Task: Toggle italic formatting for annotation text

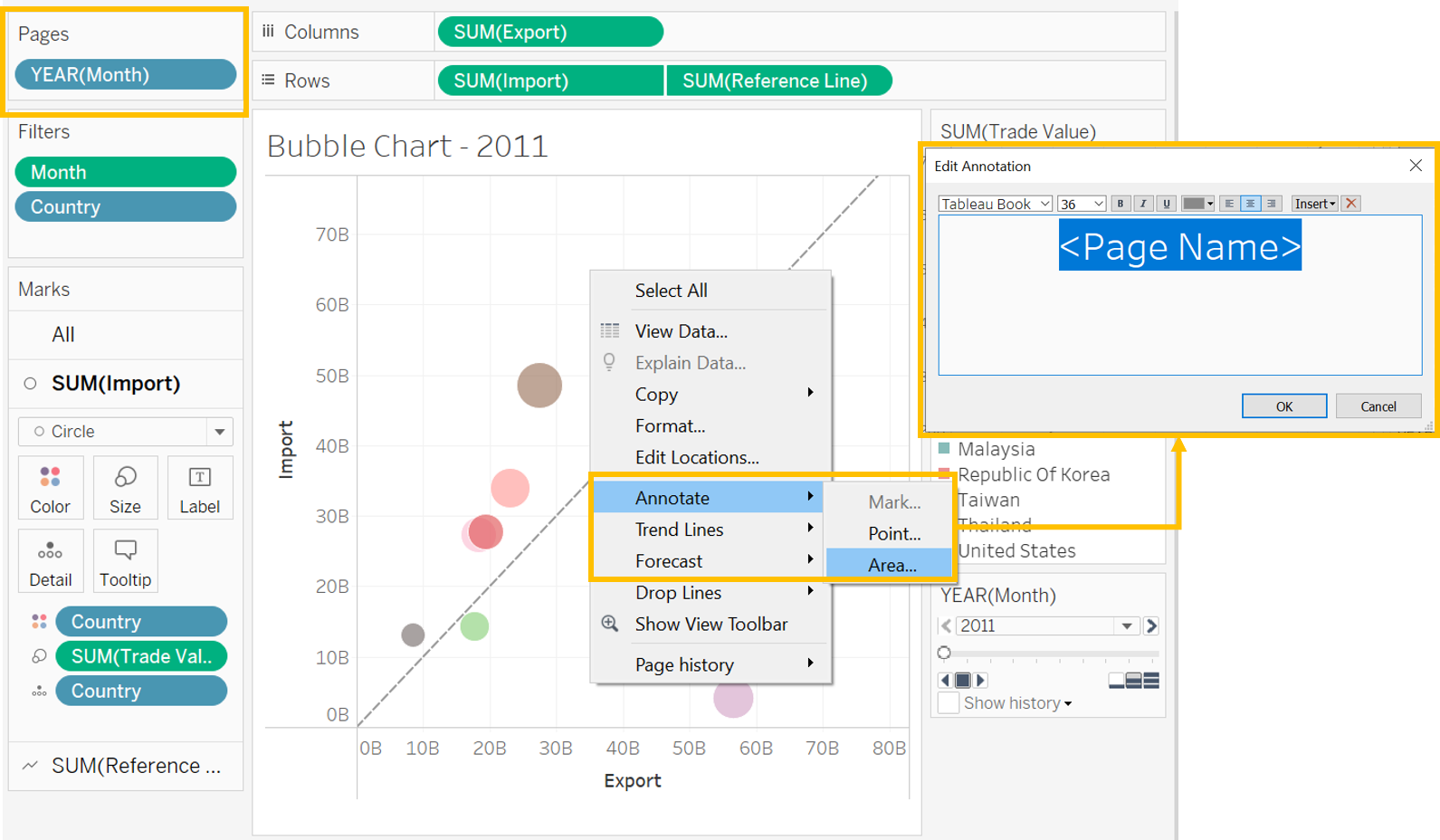Action: tap(1143, 204)
